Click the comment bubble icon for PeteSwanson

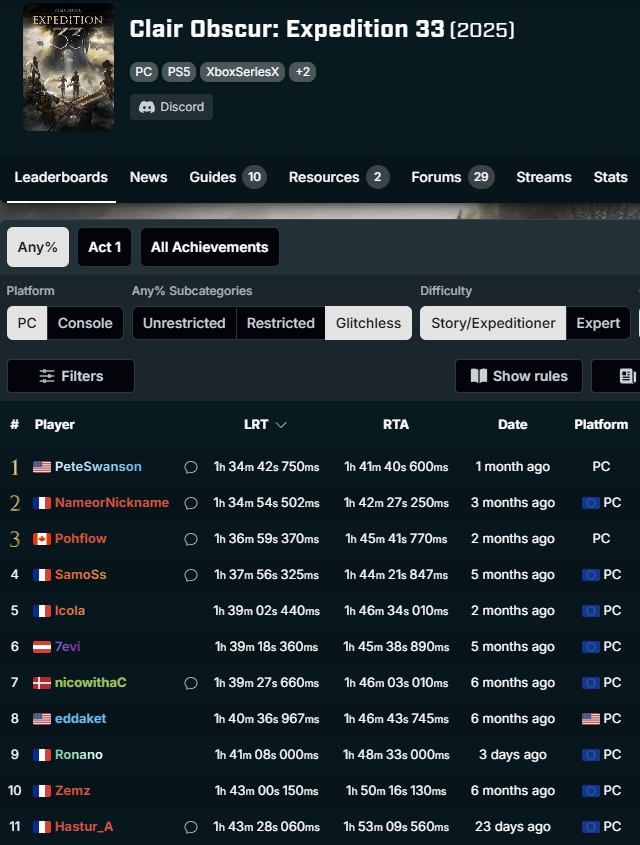pyautogui.click(x=191, y=467)
